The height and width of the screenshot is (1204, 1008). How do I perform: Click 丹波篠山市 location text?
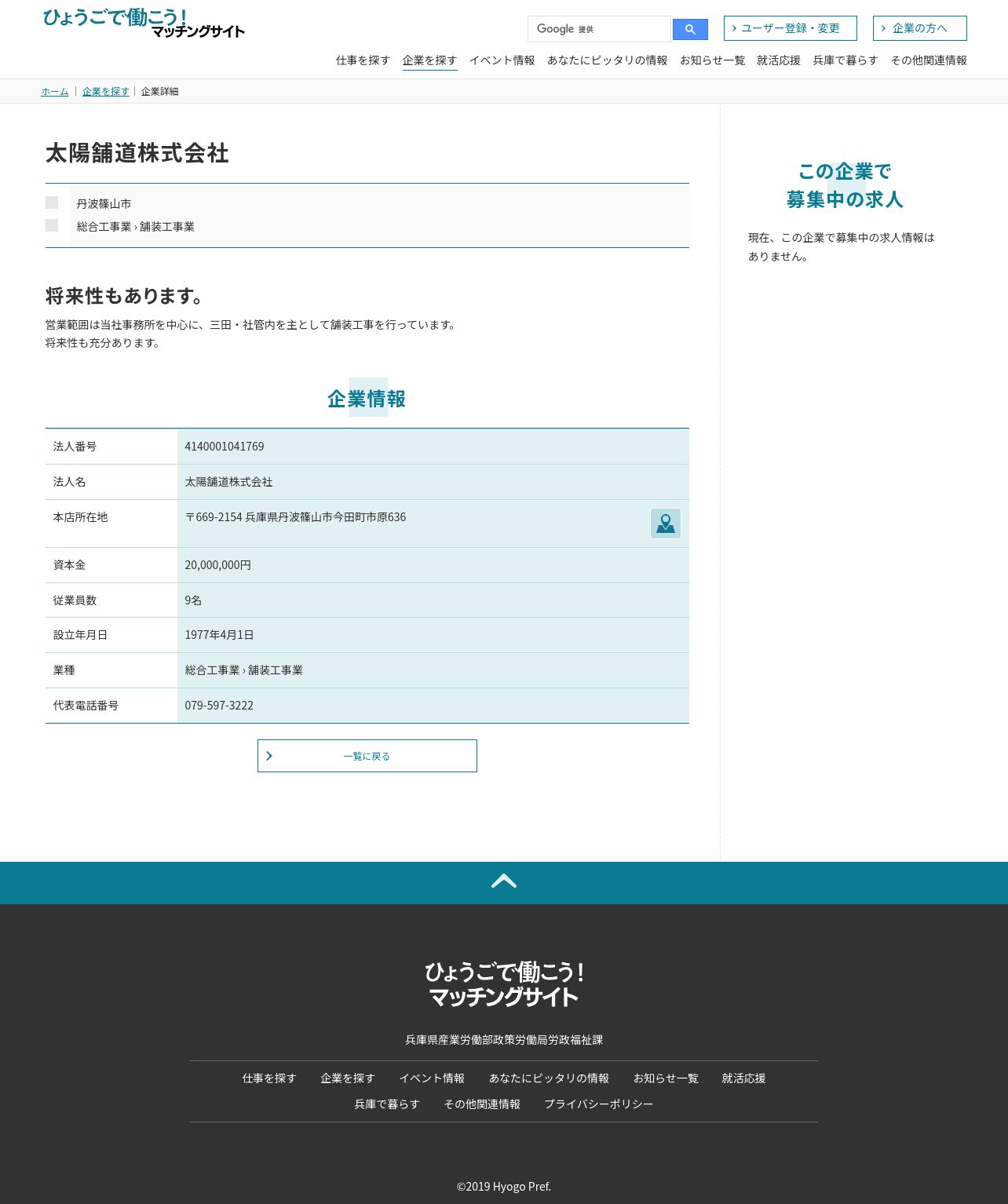tap(104, 204)
